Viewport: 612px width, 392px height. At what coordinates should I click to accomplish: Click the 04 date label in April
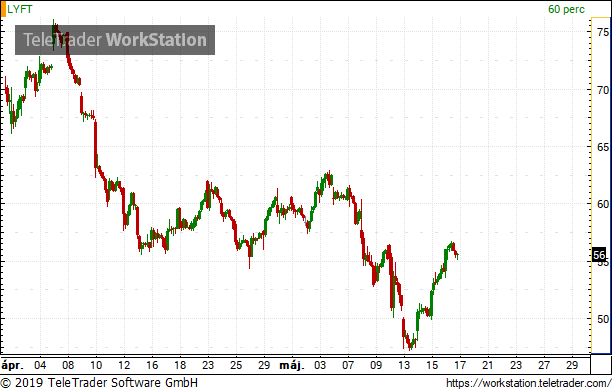point(40,365)
